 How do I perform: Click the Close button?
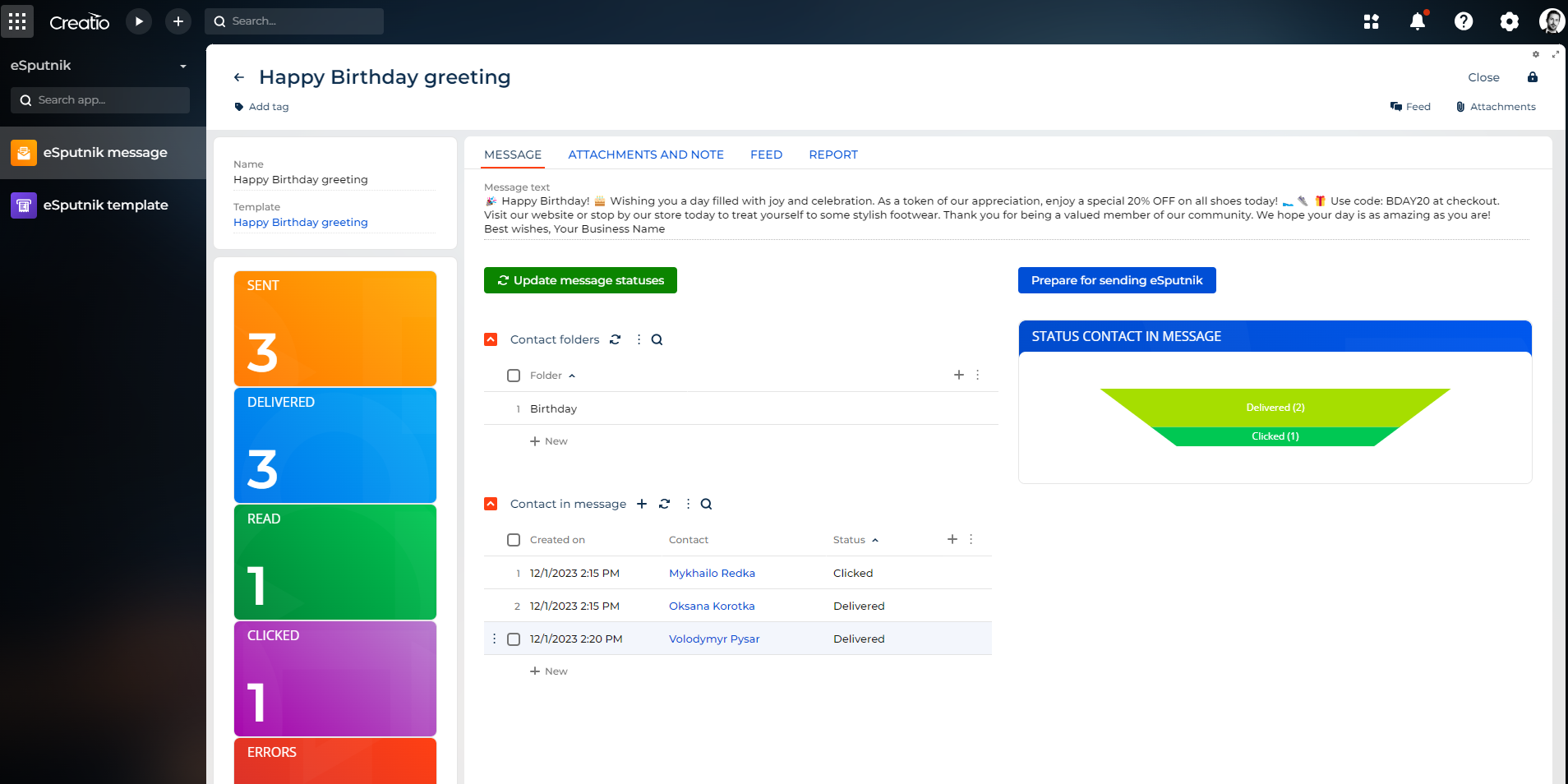coord(1483,77)
